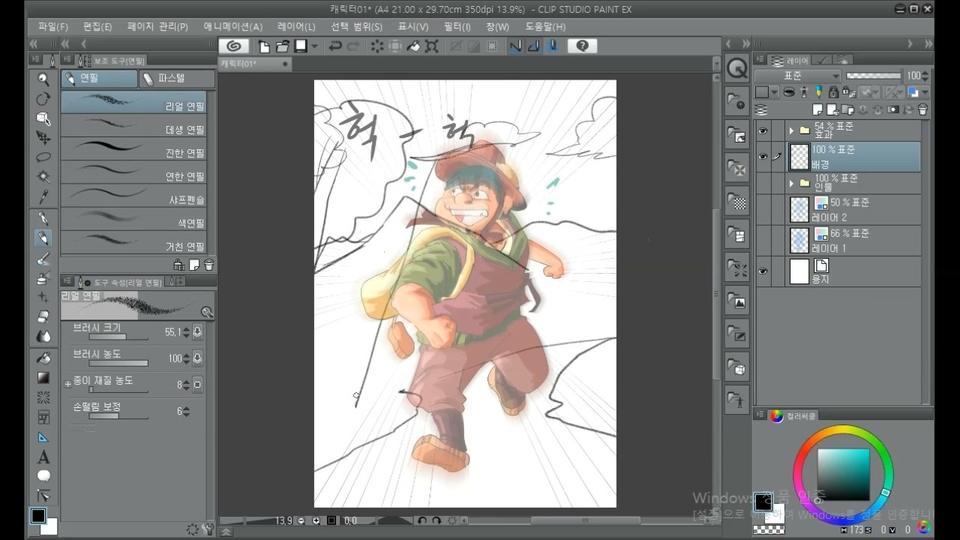Select the Ruler triangle tool
This screenshot has width=960, height=540.
point(43,437)
